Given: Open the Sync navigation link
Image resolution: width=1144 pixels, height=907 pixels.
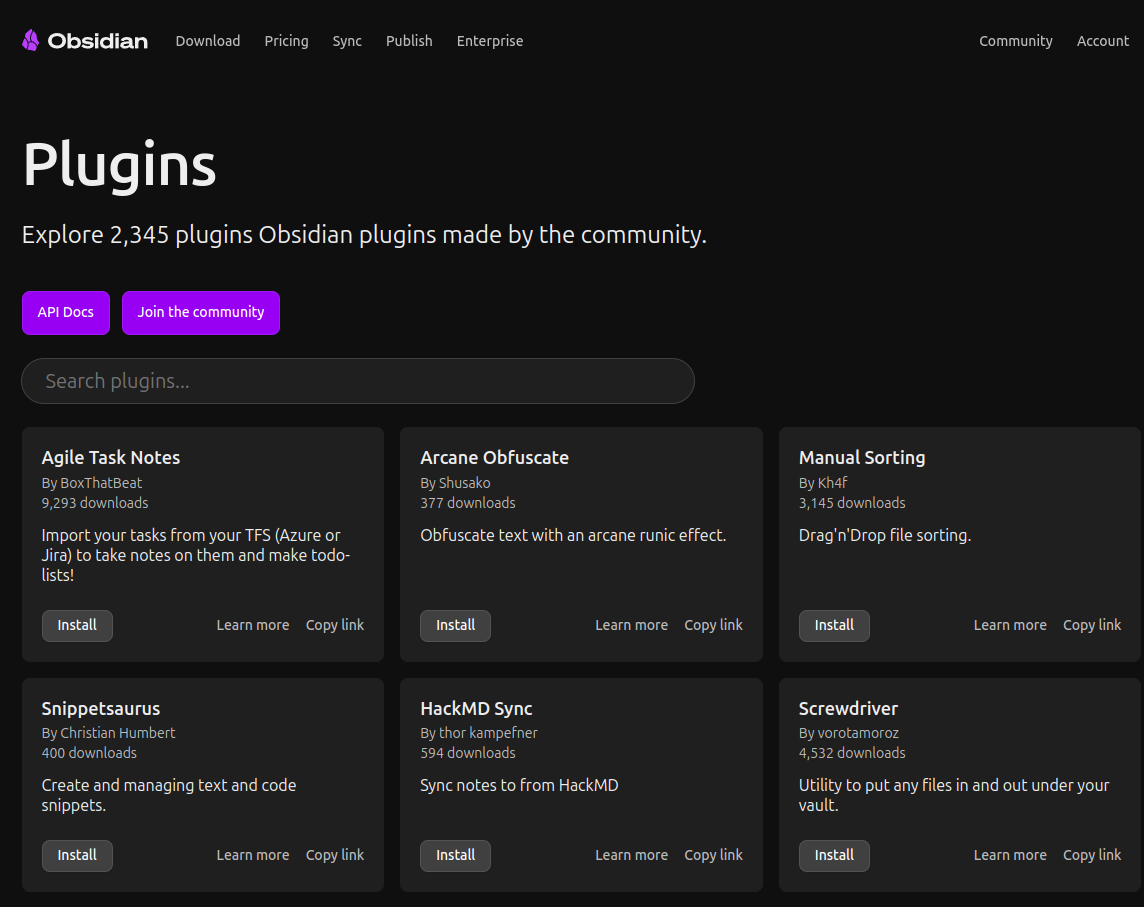Looking at the screenshot, I should [x=347, y=41].
